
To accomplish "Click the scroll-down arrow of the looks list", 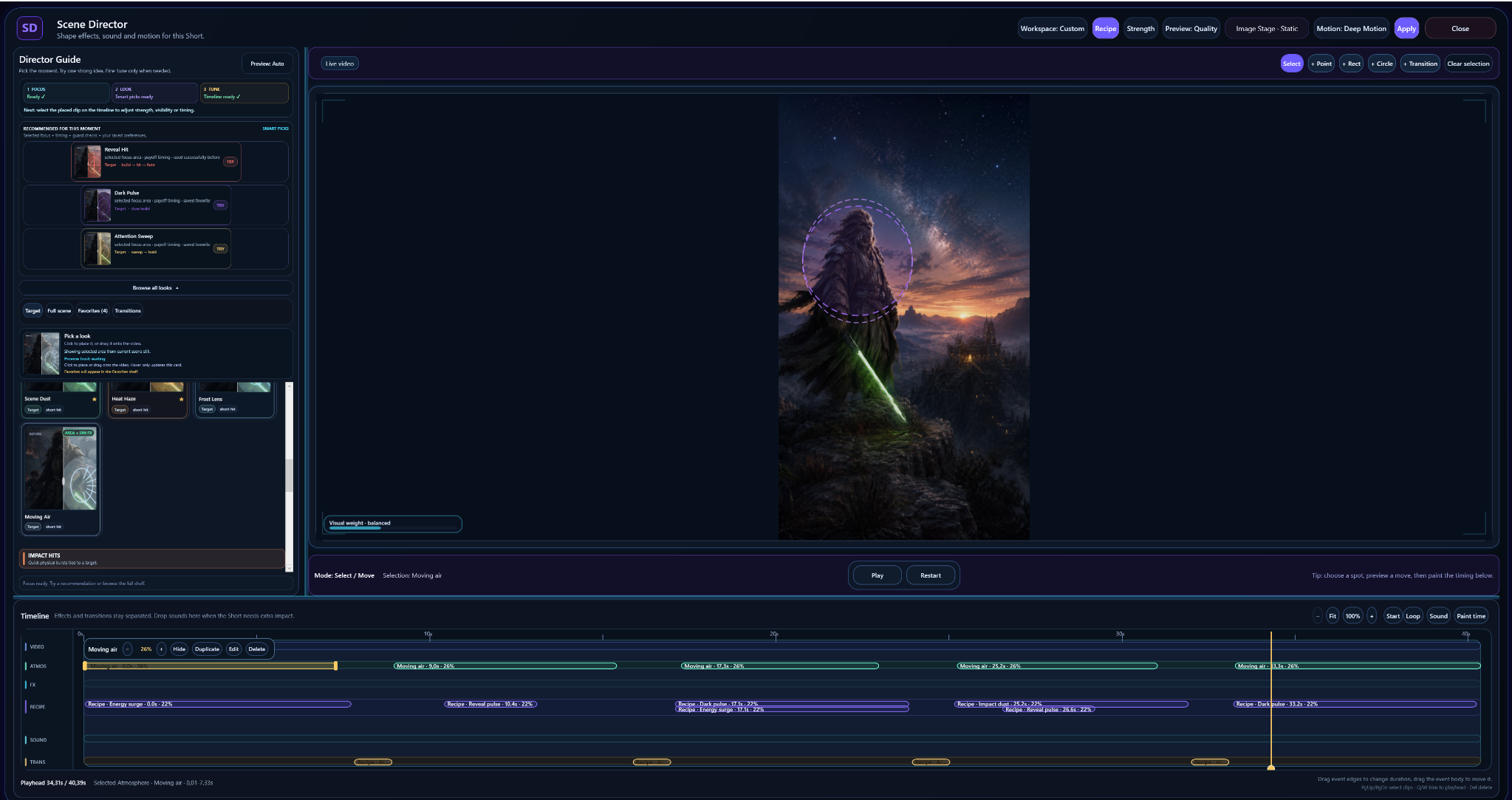I will point(289,567).
